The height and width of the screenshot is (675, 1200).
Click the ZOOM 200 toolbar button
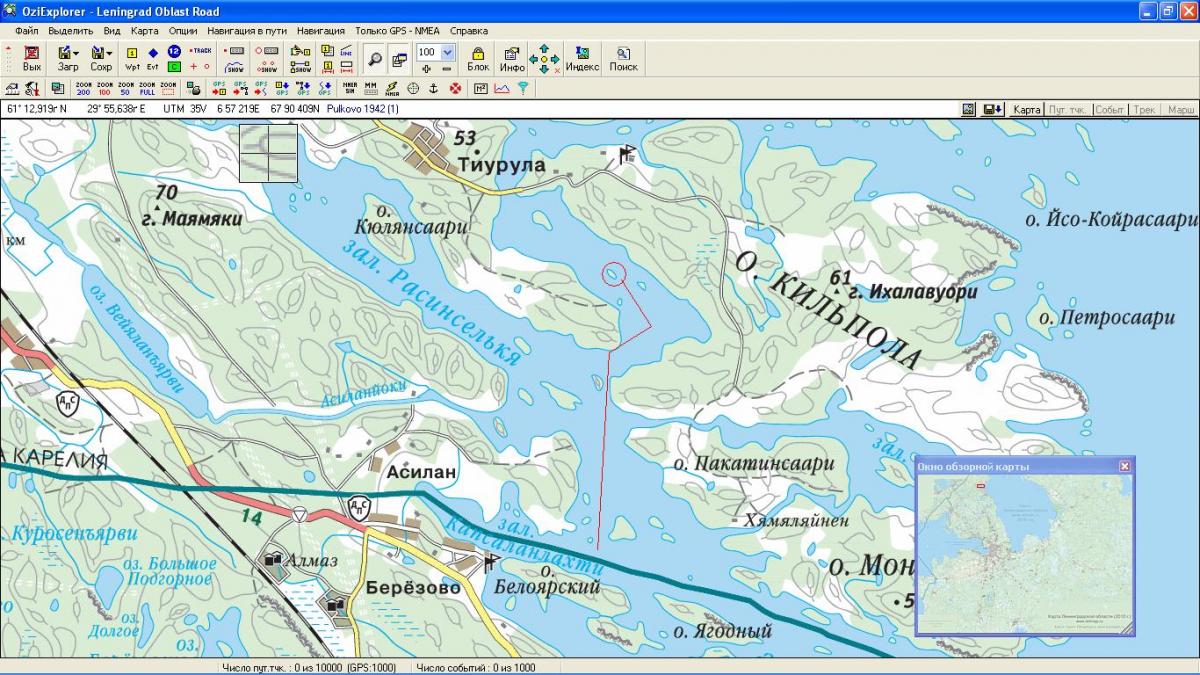(83, 89)
